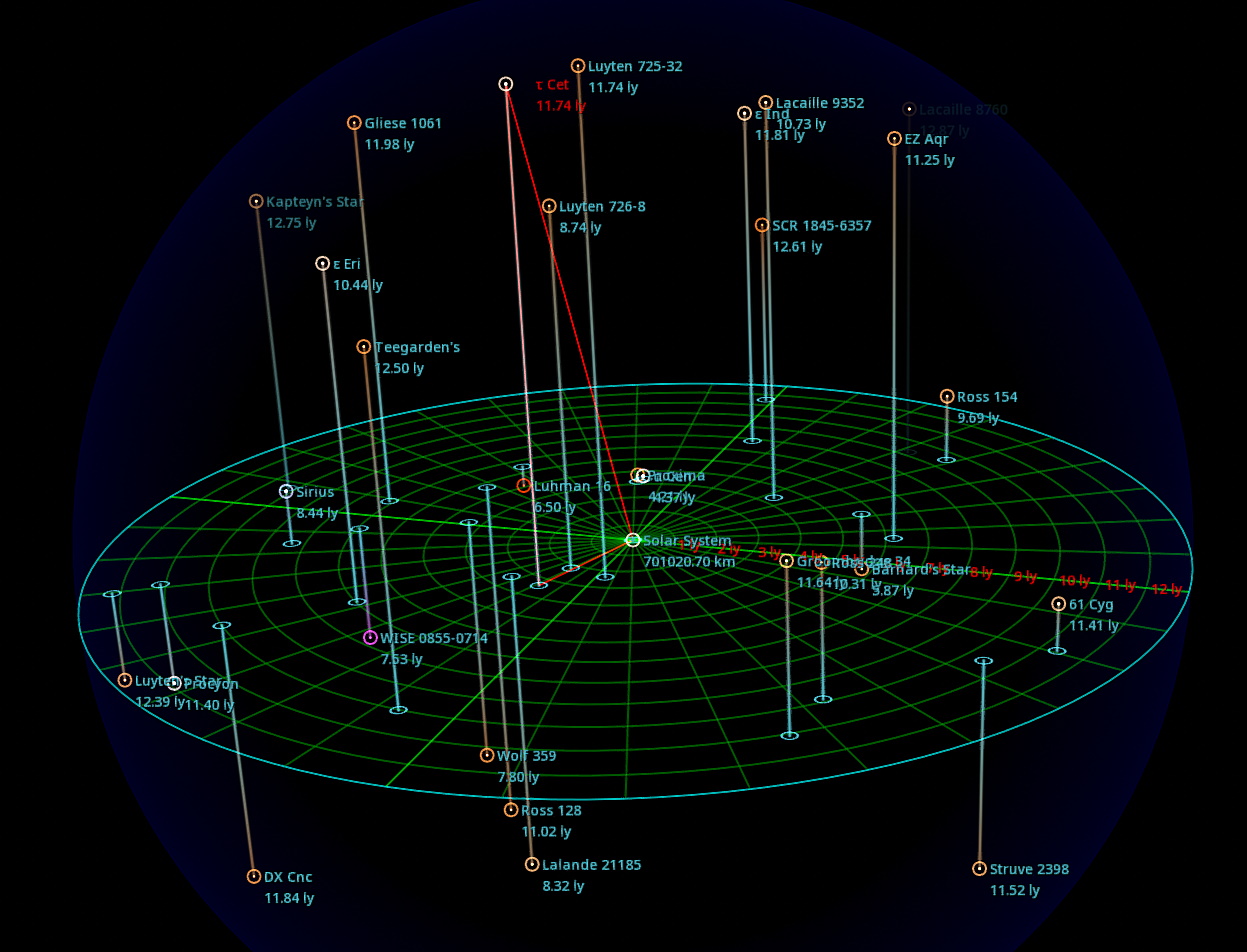Click the "11.84 ly" distance label
This screenshot has height=952, width=1247.
289,898
